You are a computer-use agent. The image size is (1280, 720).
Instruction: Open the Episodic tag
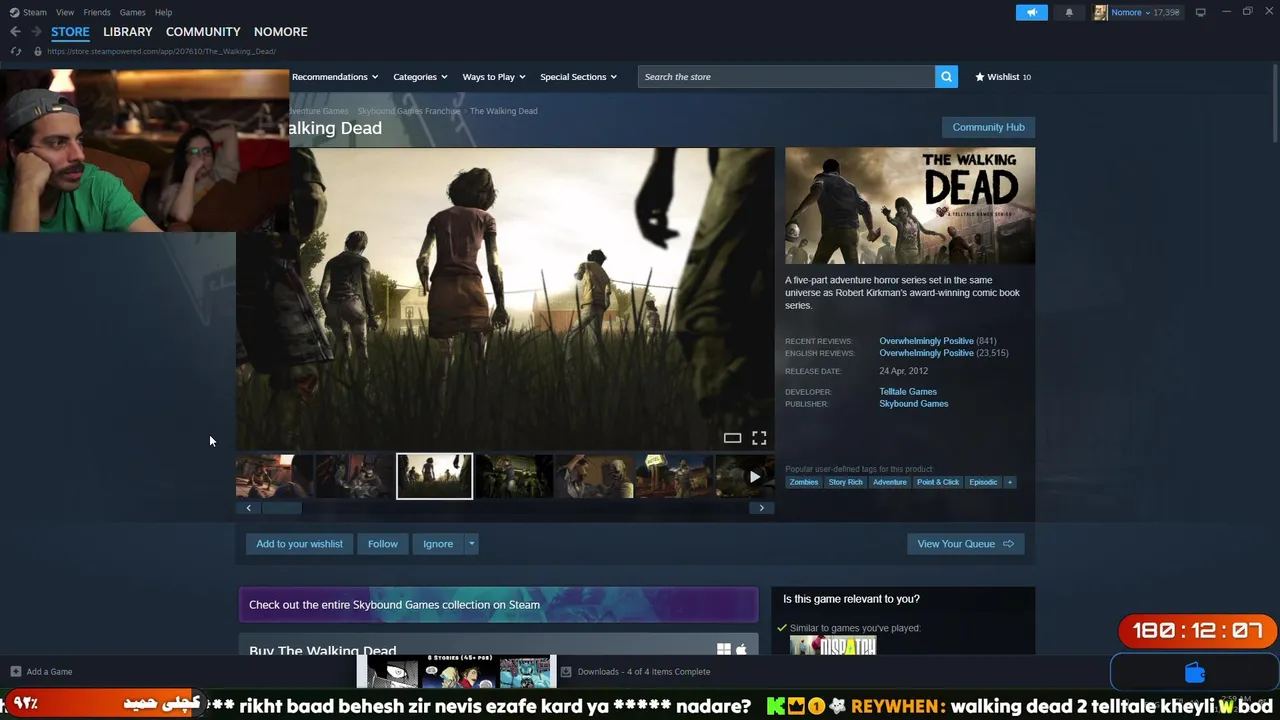point(983,482)
